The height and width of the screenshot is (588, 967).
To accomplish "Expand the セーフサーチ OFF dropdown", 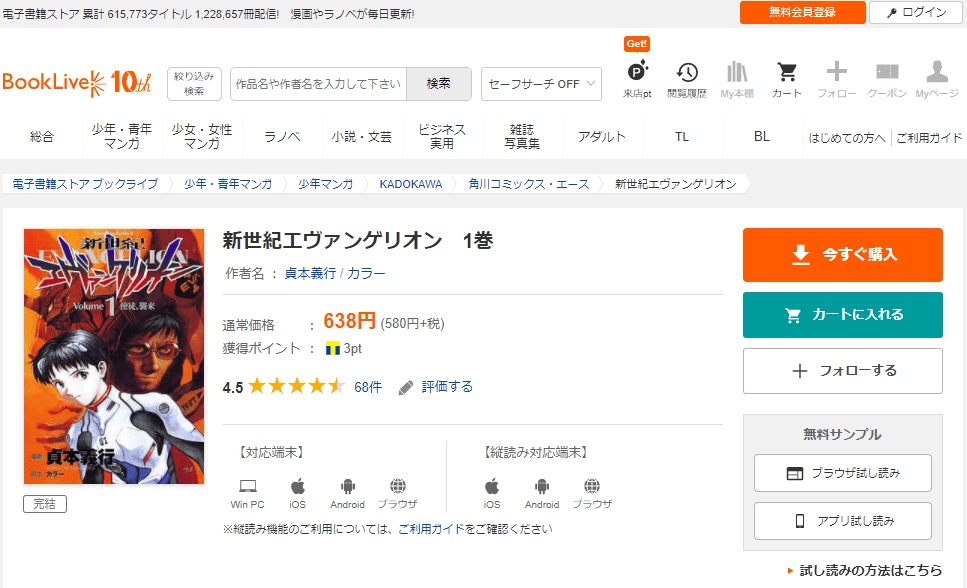I will pos(541,84).
